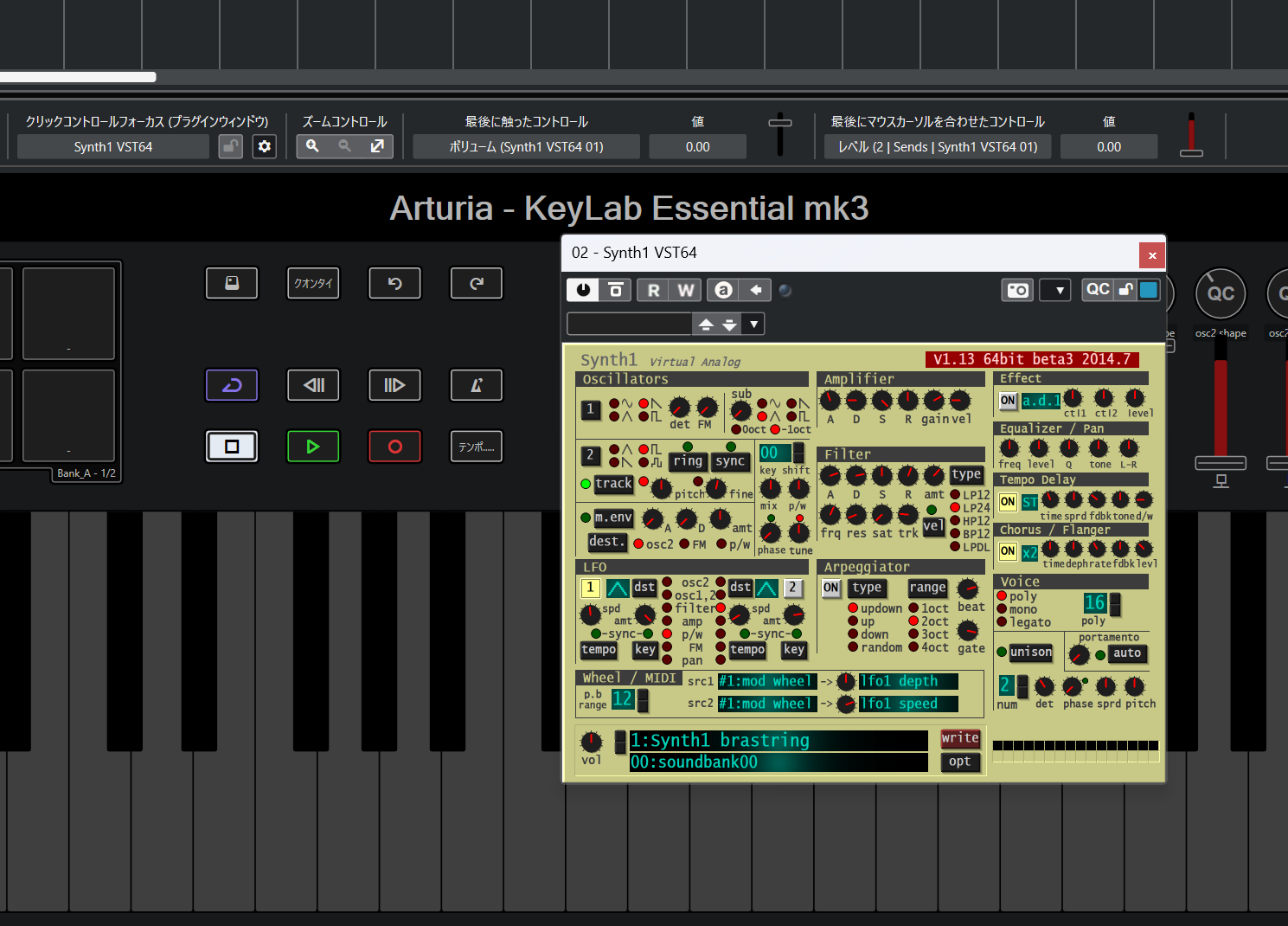The image size is (1288, 926).
Task: Click the blue square icon in plugin header
Action: [x=1149, y=290]
